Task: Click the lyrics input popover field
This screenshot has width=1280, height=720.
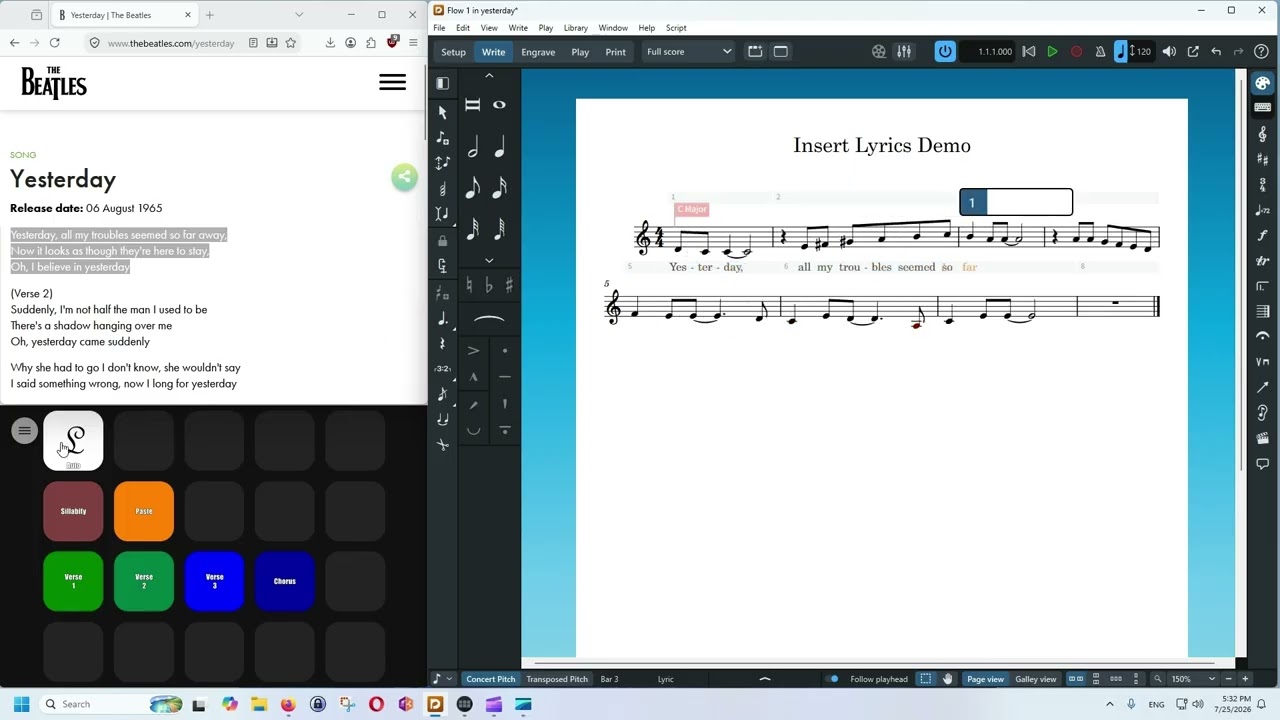Action: pyautogui.click(x=1016, y=202)
